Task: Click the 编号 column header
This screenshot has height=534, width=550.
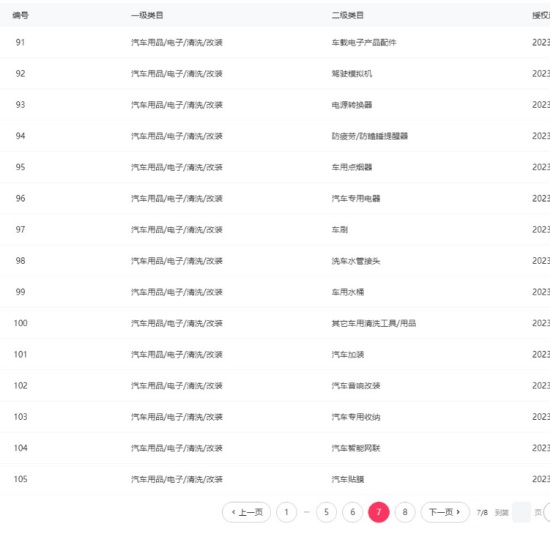Action: click(20, 15)
